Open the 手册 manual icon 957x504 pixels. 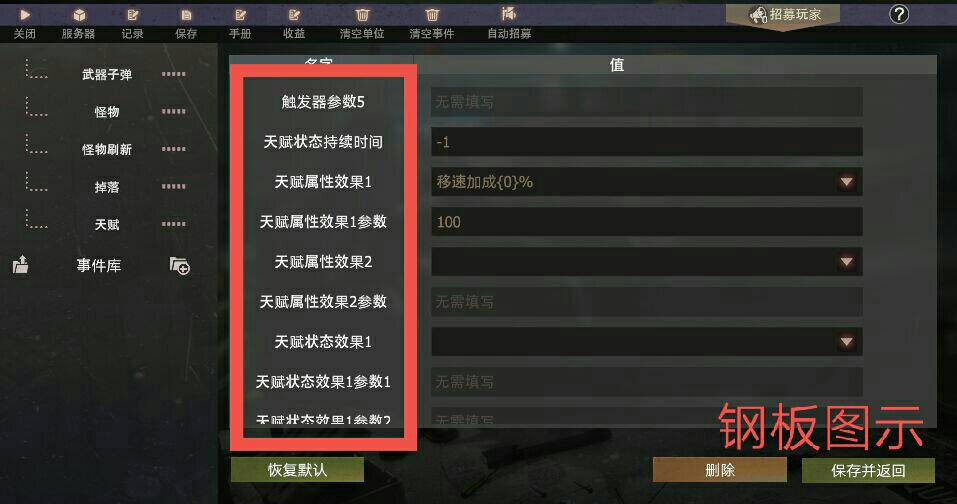(240, 15)
